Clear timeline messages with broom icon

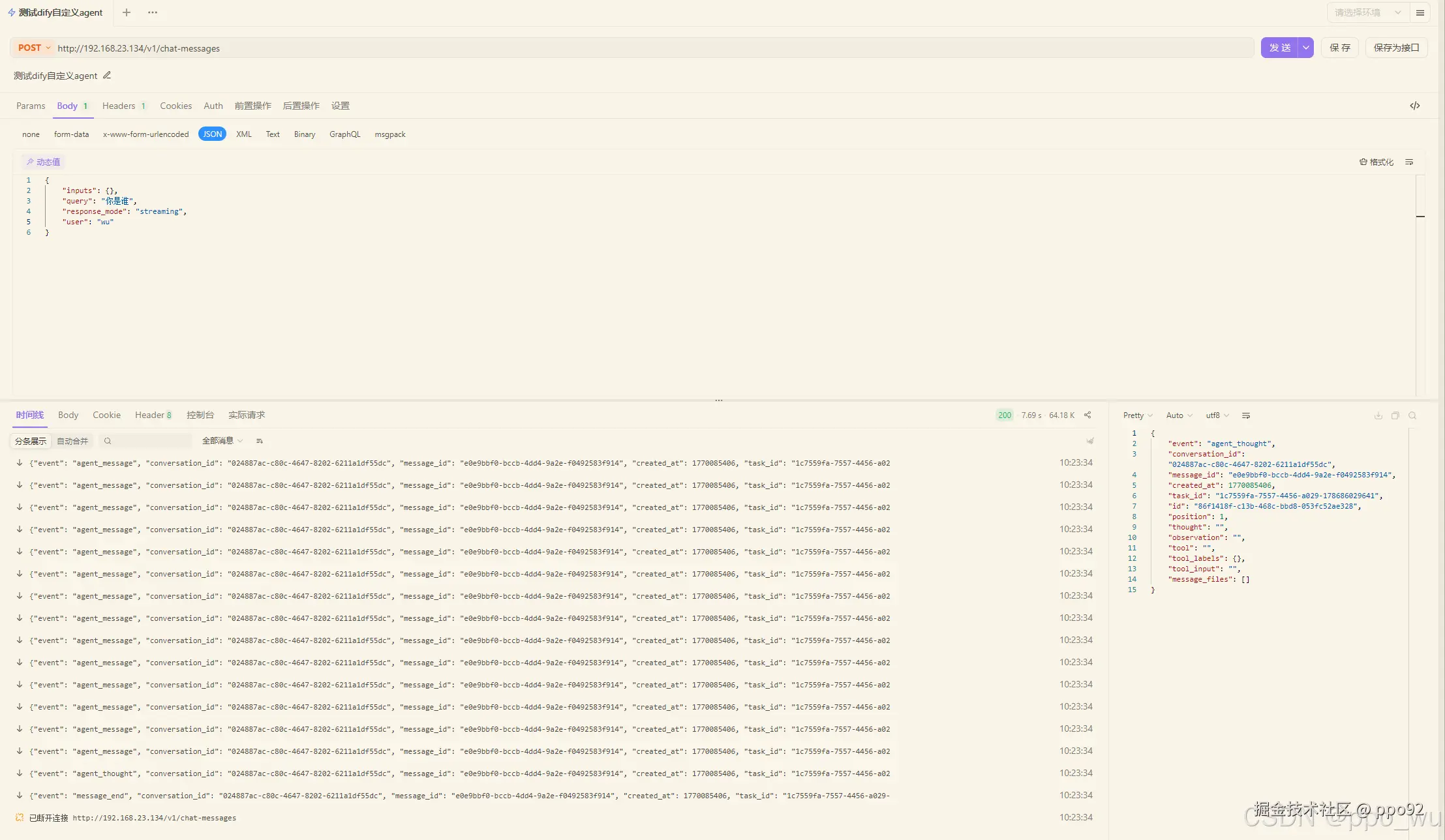point(1089,441)
